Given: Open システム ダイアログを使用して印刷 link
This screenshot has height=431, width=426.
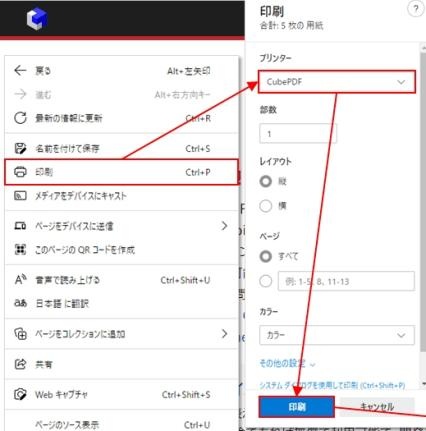Looking at the screenshot, I should [x=332, y=385].
